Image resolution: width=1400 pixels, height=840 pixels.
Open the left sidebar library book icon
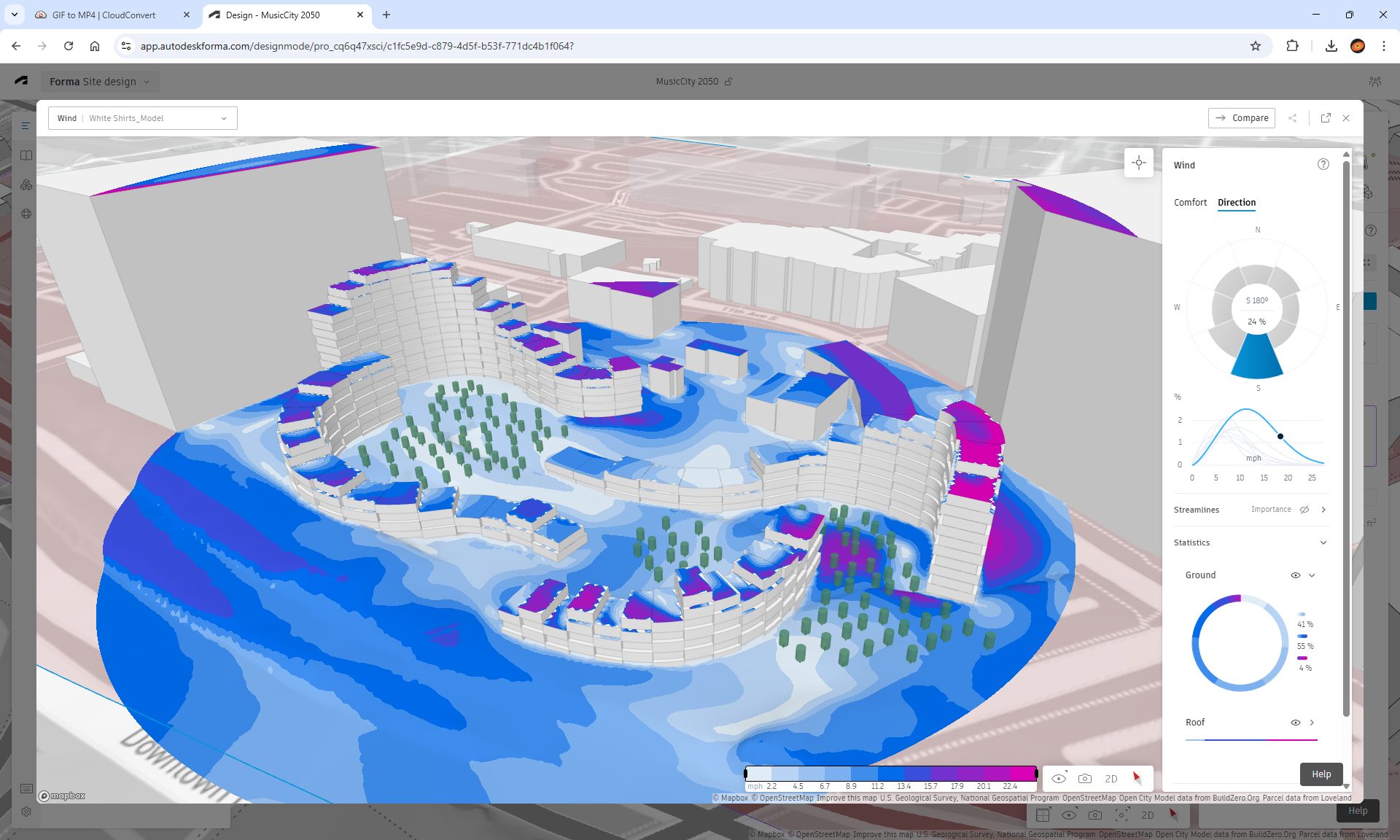pos(26,155)
